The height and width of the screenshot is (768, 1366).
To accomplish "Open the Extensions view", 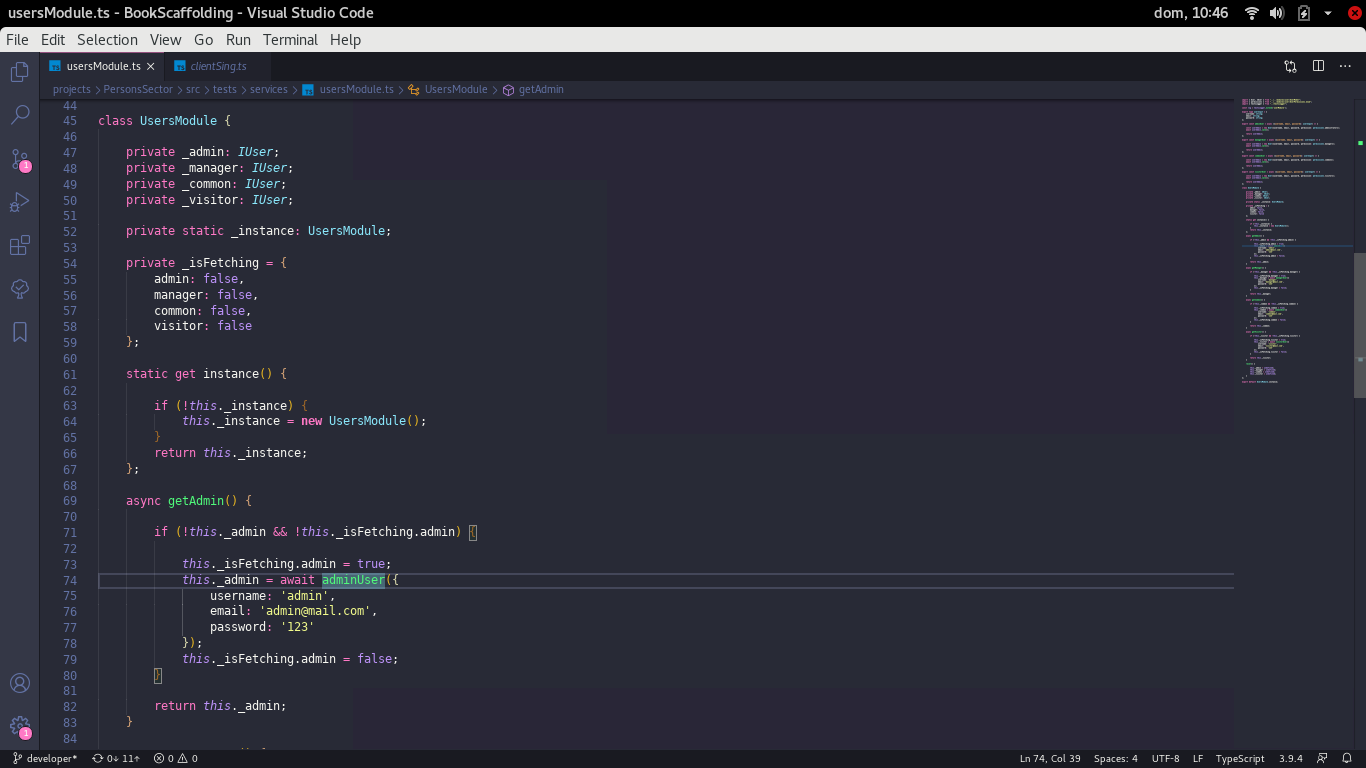I will click(x=20, y=245).
